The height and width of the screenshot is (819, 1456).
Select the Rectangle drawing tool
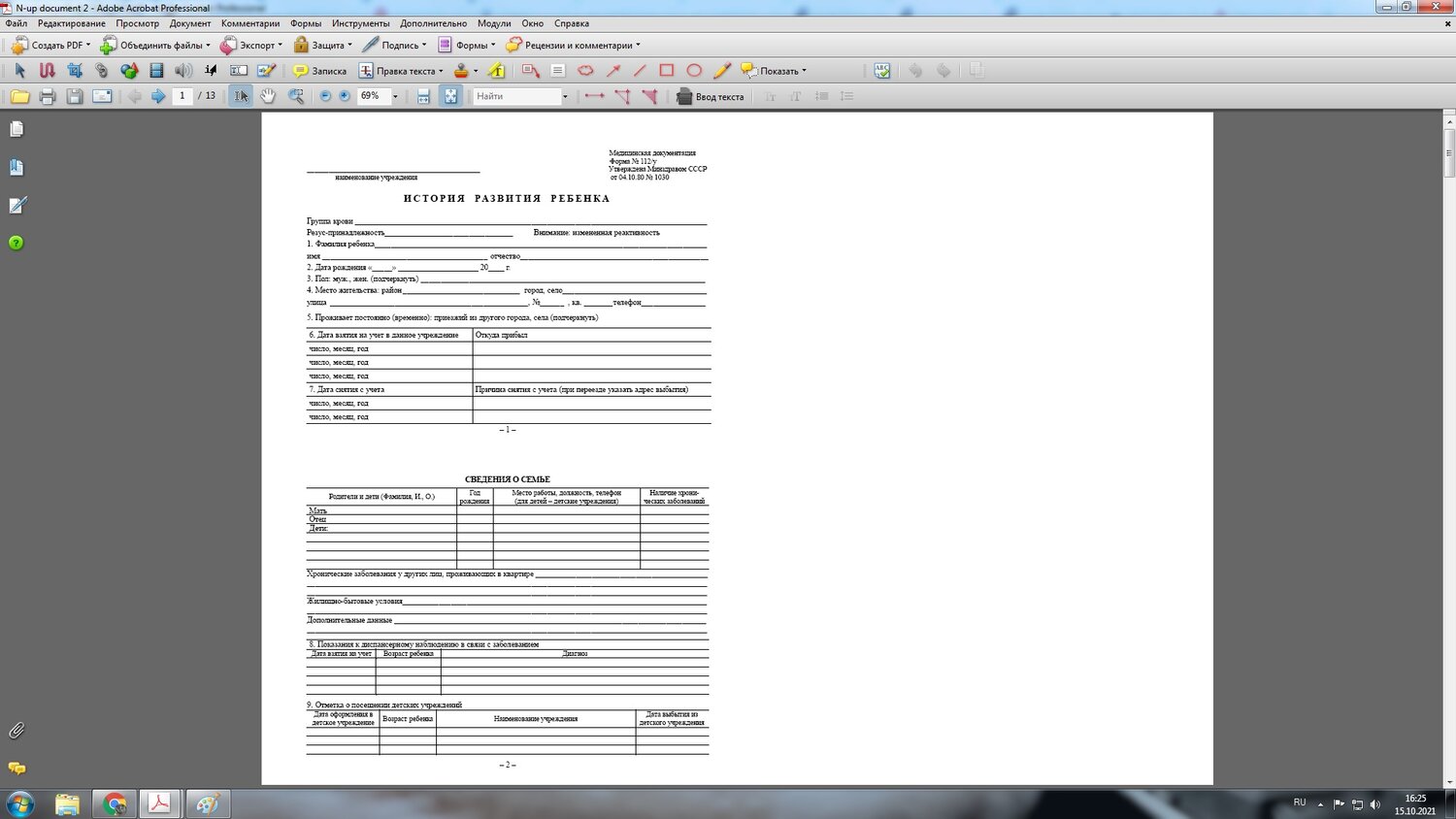pos(667,71)
